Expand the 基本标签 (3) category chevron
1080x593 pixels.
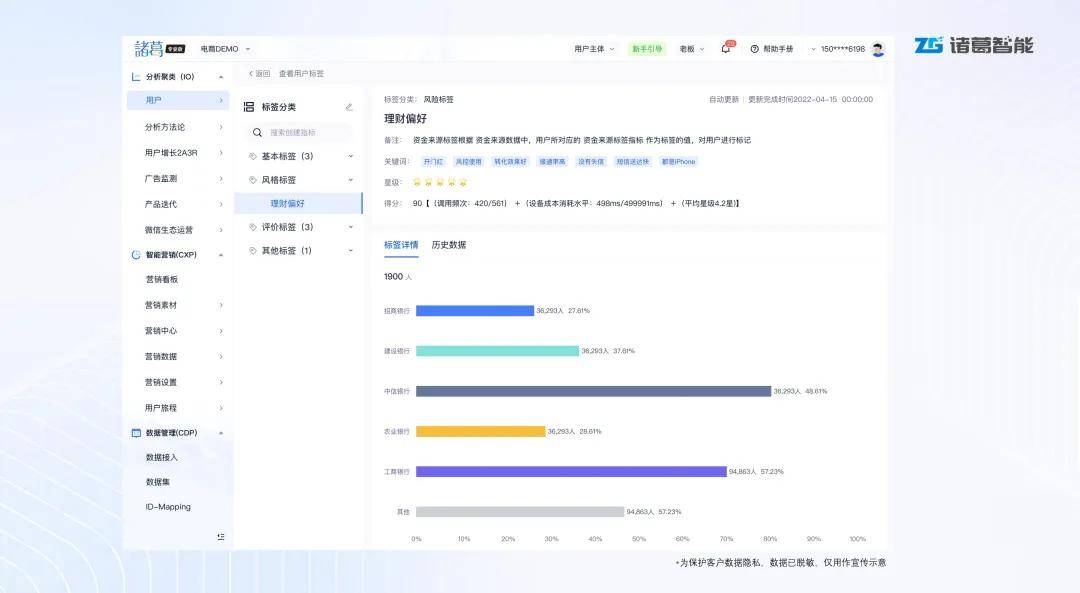(351, 156)
